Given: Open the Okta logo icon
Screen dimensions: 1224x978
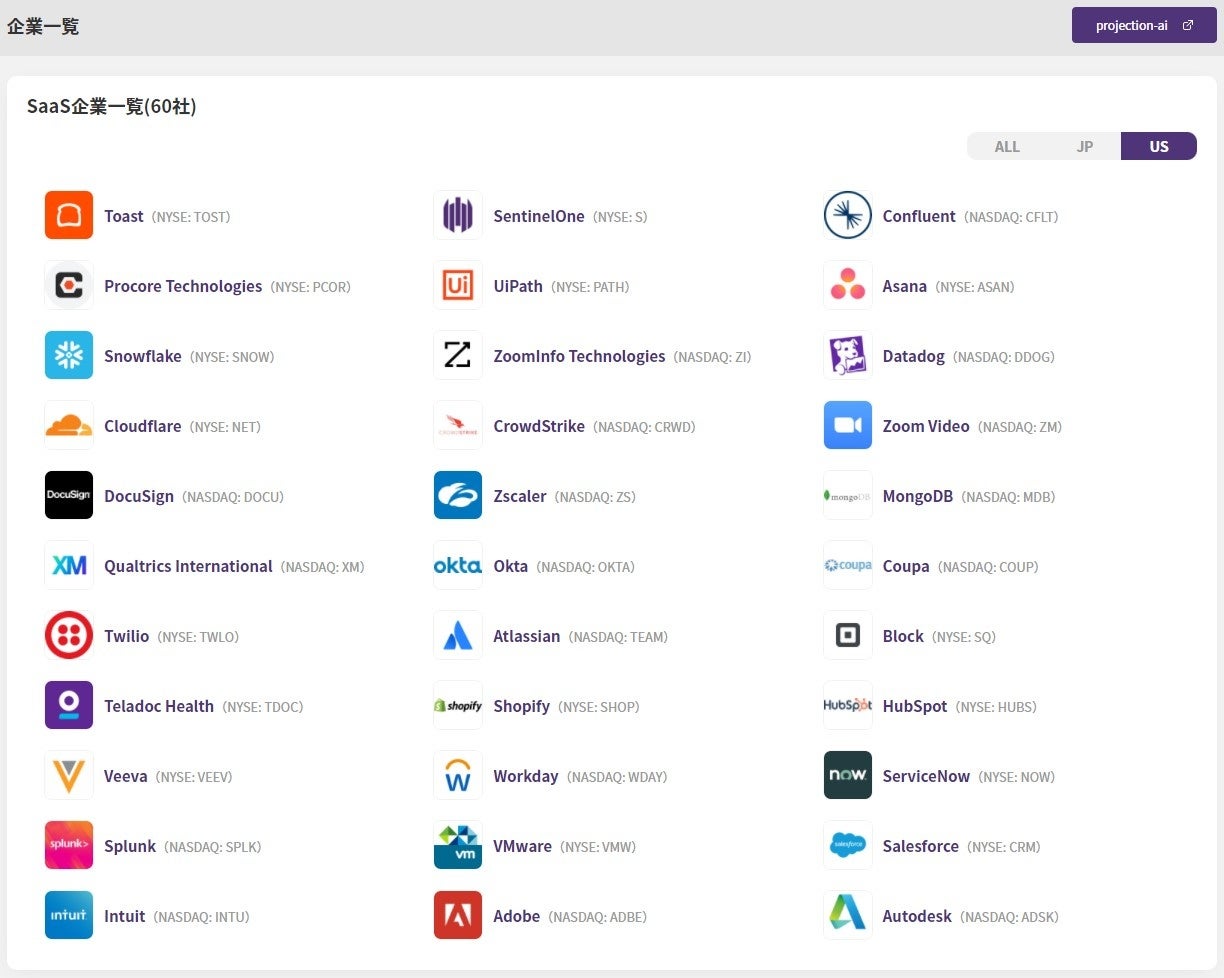Looking at the screenshot, I should (x=458, y=565).
